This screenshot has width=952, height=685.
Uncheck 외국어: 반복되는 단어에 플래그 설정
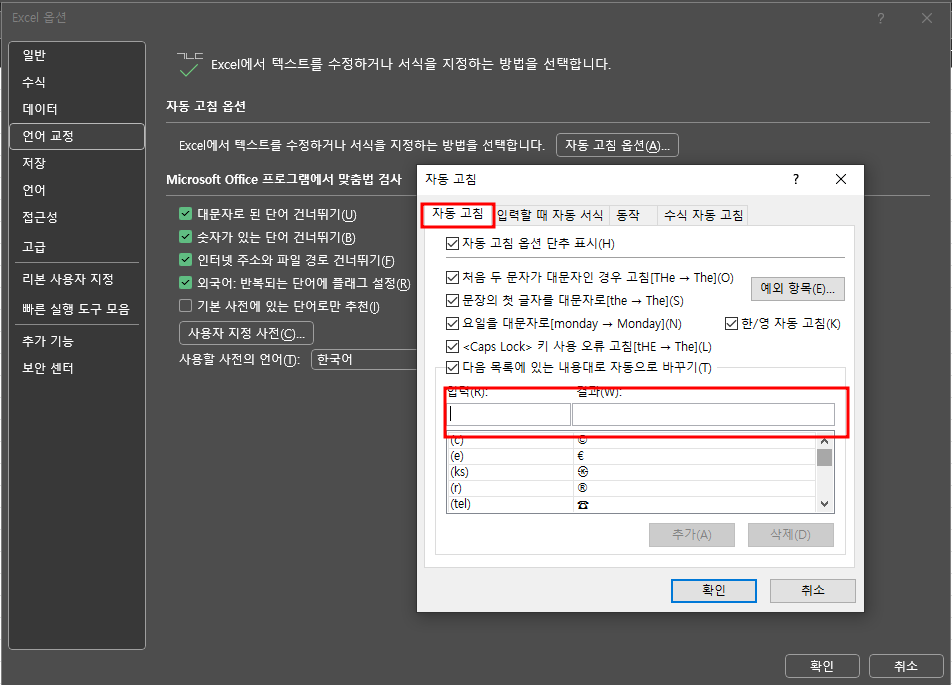(x=186, y=283)
